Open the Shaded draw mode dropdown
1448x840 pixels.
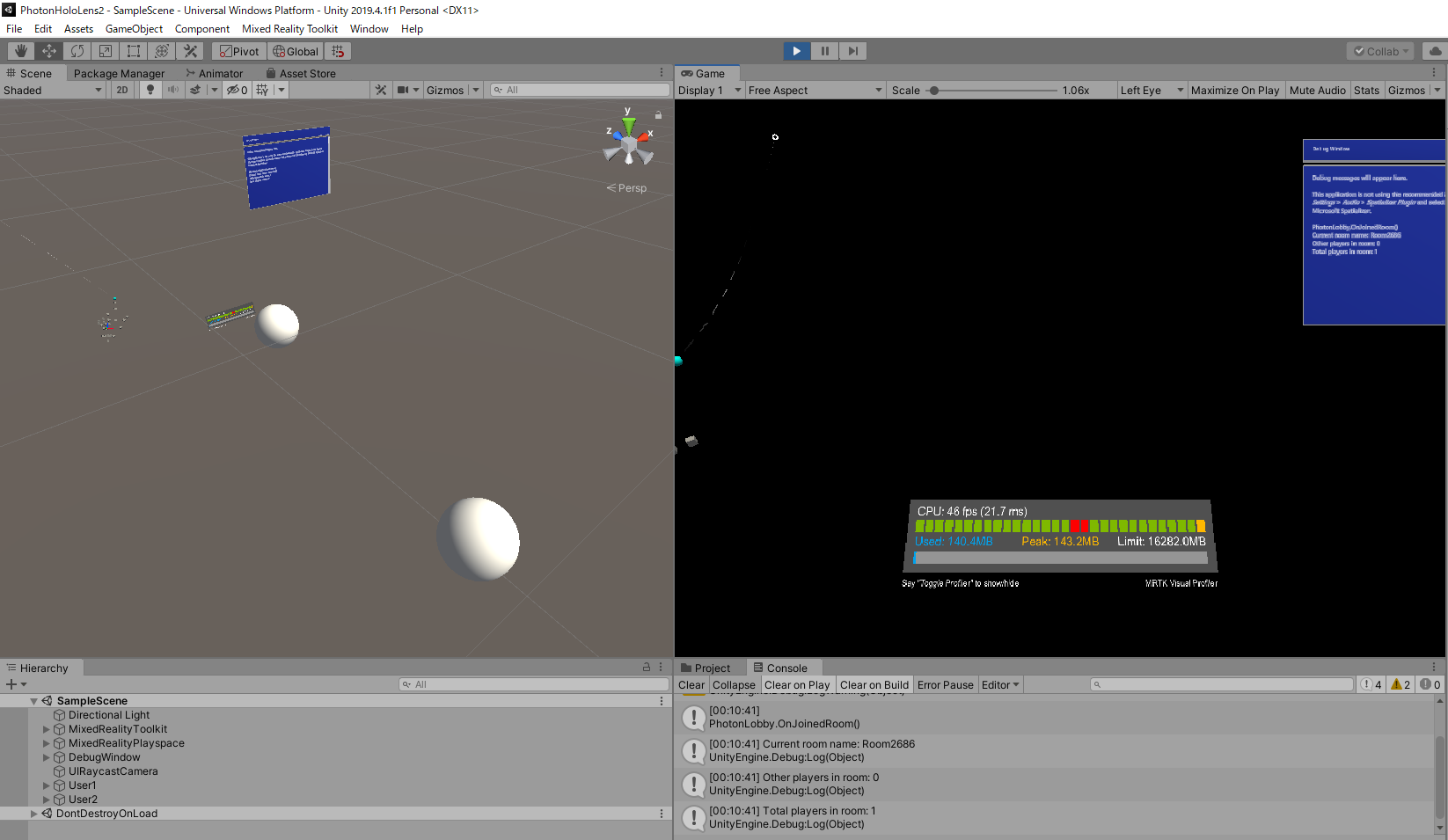click(53, 90)
